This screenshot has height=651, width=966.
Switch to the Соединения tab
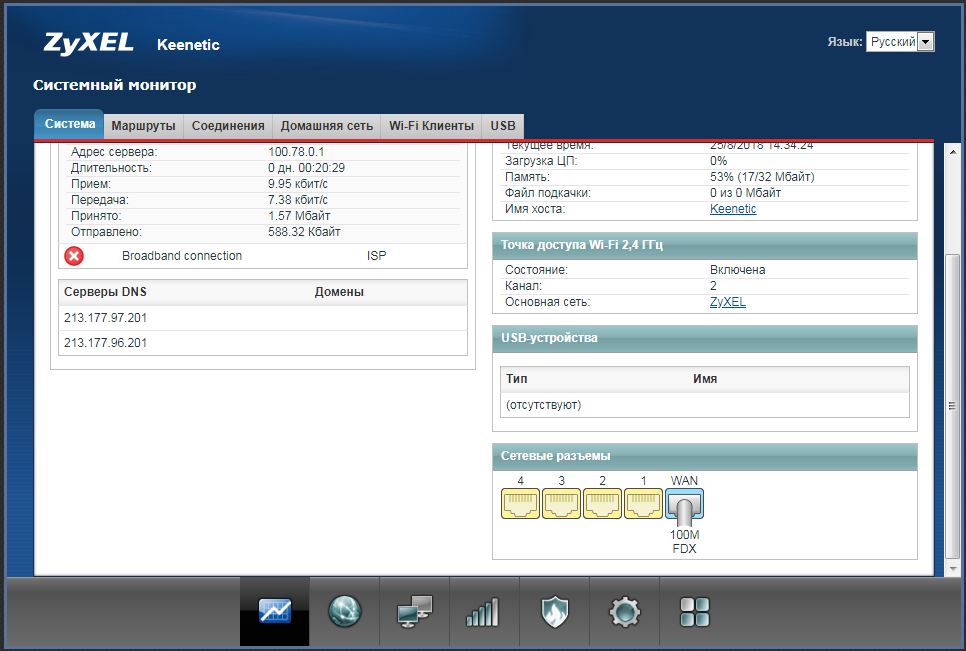coord(228,126)
